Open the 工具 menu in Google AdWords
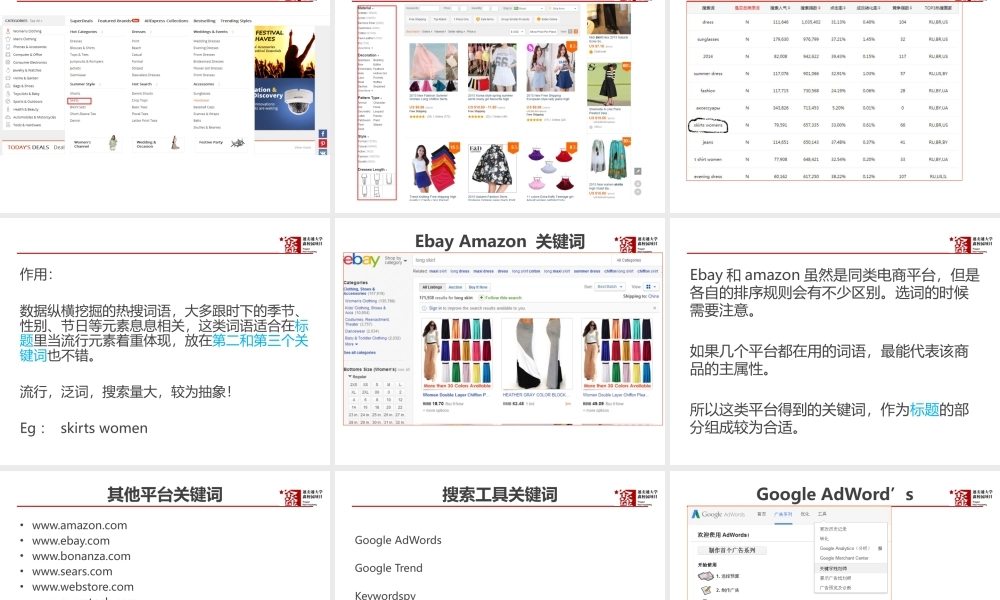 (x=822, y=513)
